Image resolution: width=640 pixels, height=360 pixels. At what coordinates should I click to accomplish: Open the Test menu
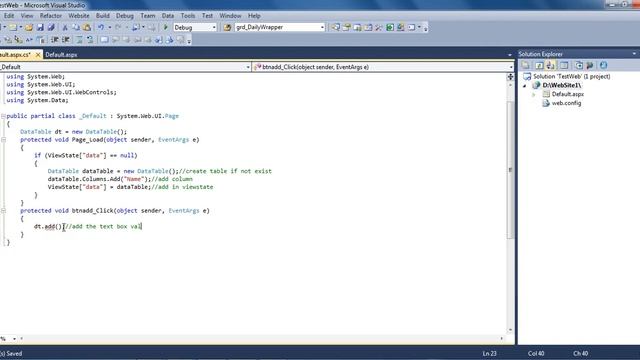coord(207,16)
